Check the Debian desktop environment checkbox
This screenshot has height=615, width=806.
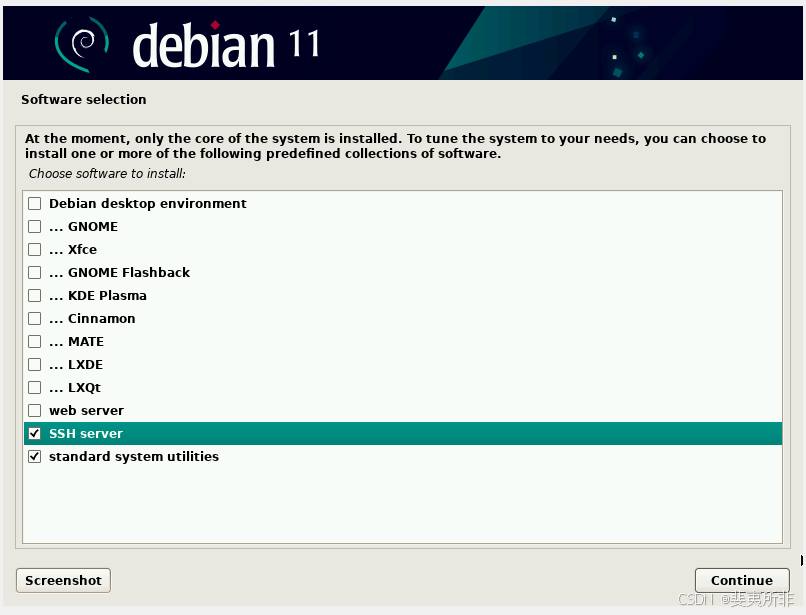coord(34,204)
